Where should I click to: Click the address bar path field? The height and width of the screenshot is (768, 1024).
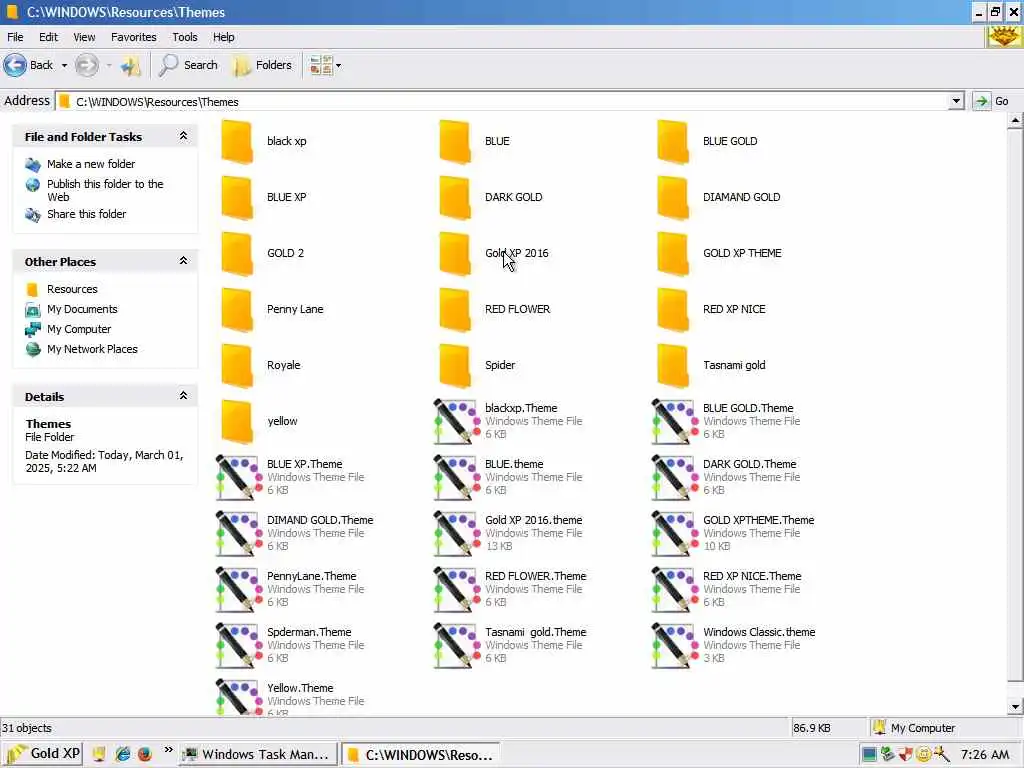[503, 101]
